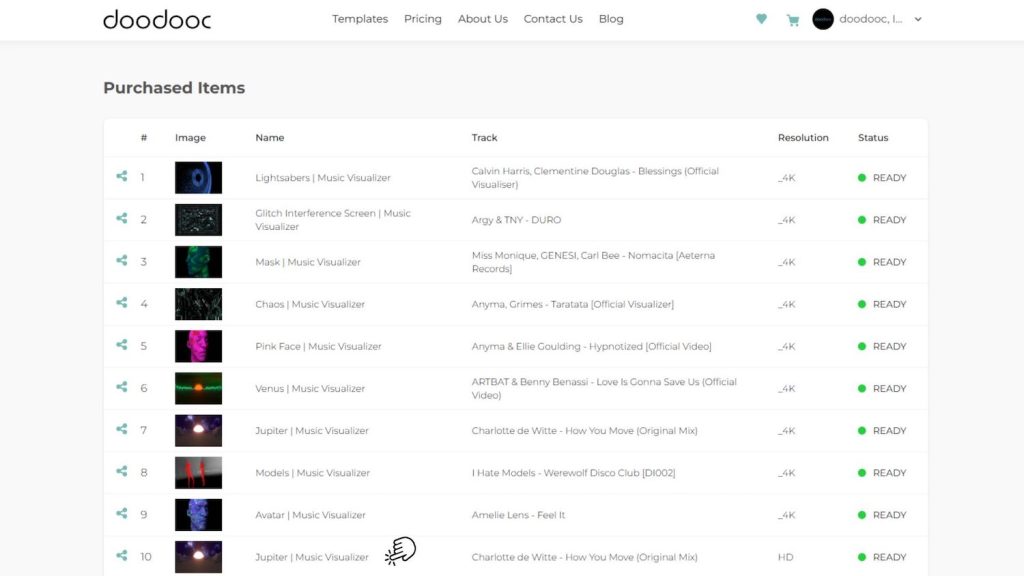Open the shopping cart icon
This screenshot has height=576, width=1024.
point(793,20)
